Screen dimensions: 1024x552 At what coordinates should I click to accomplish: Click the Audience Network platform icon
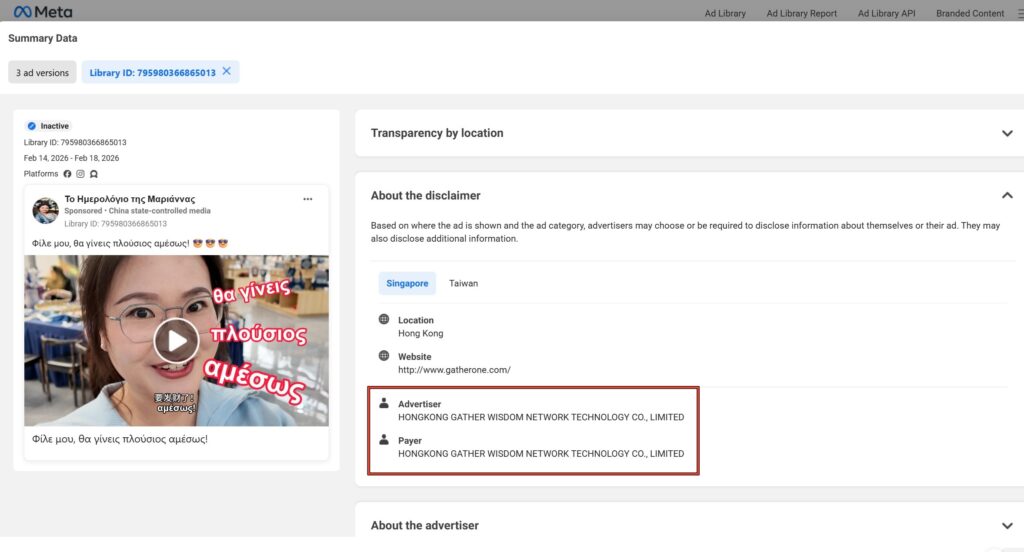click(94, 174)
